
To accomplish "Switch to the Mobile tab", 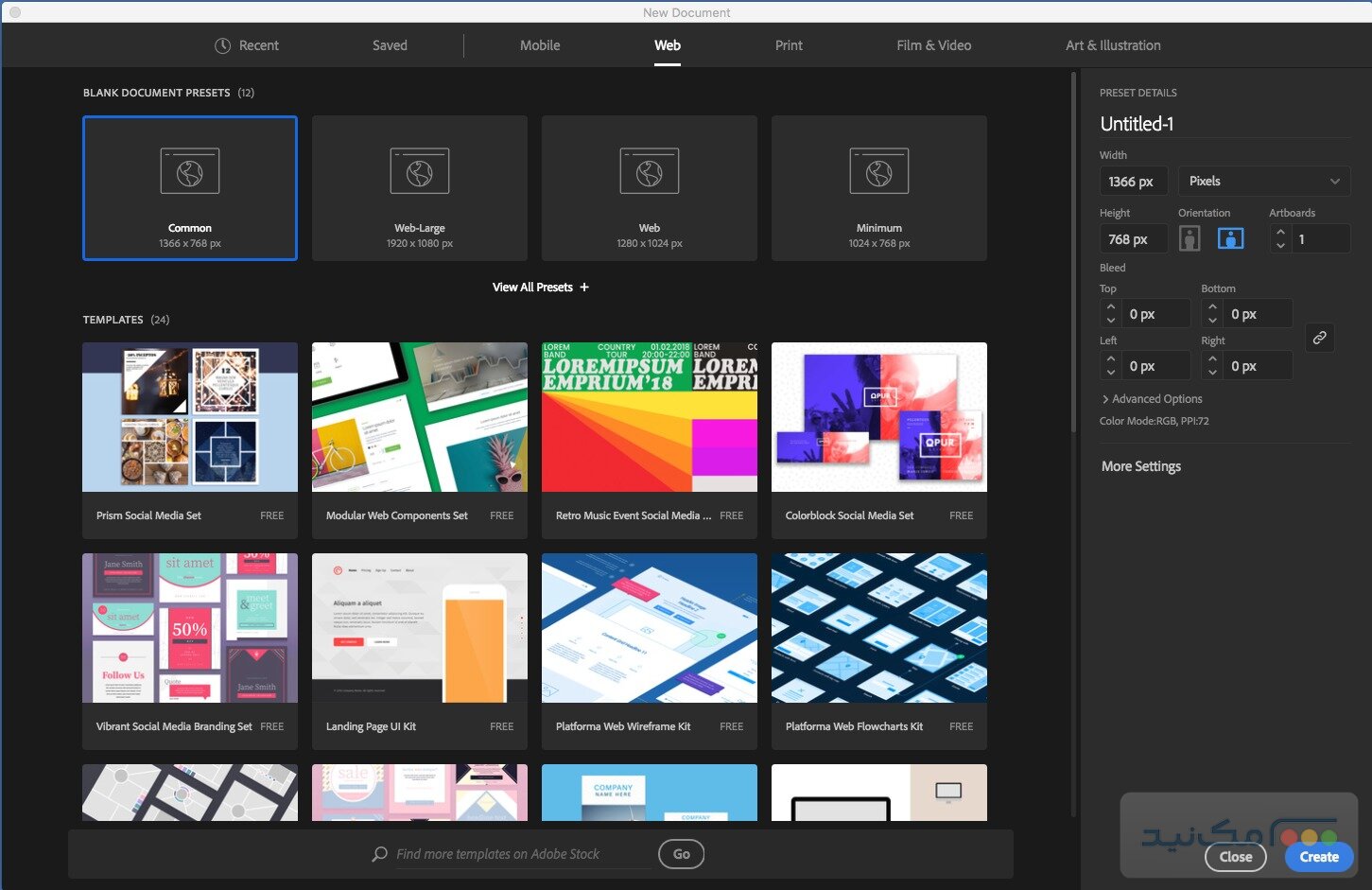I will coord(540,44).
